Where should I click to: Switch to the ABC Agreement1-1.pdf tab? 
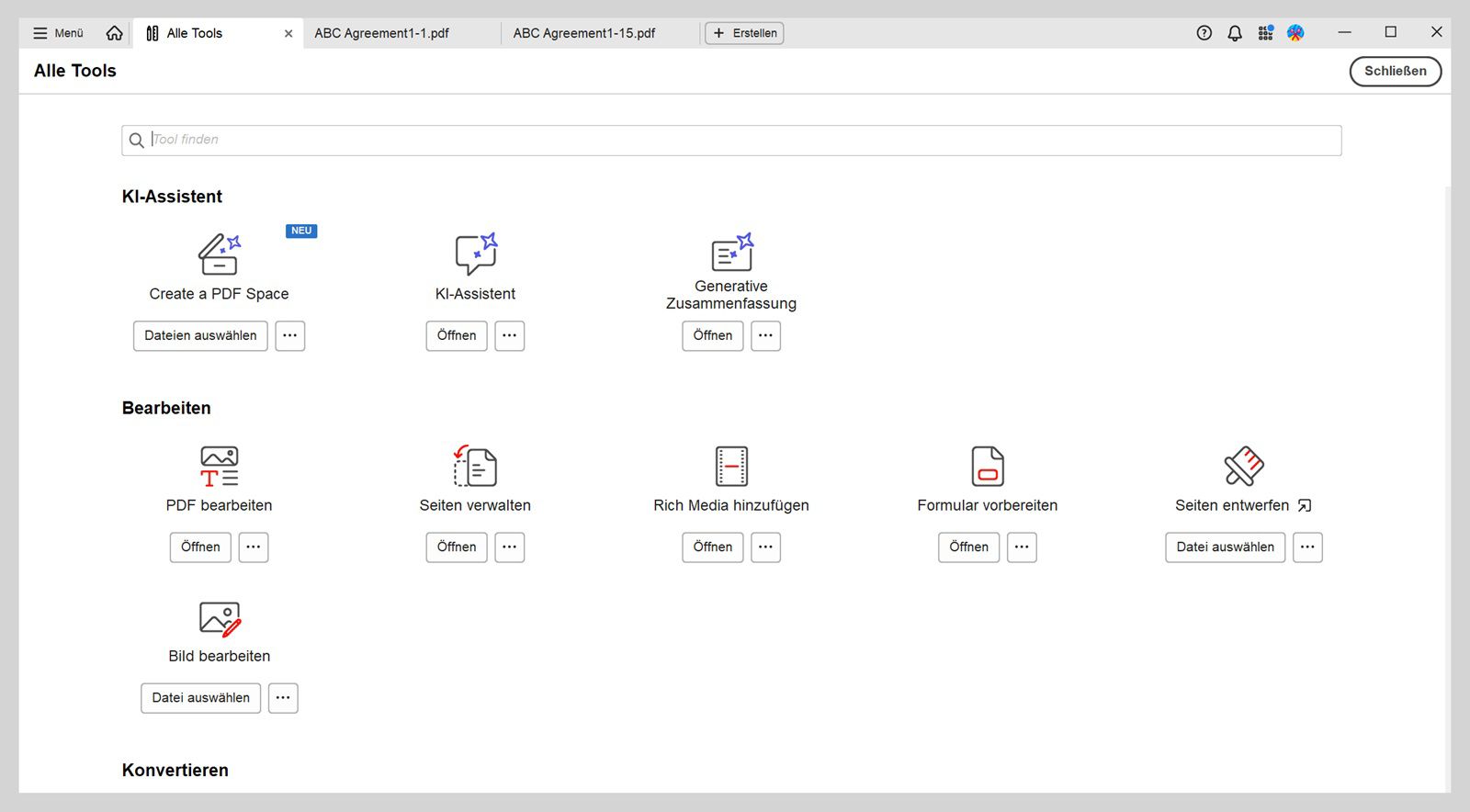click(x=381, y=33)
